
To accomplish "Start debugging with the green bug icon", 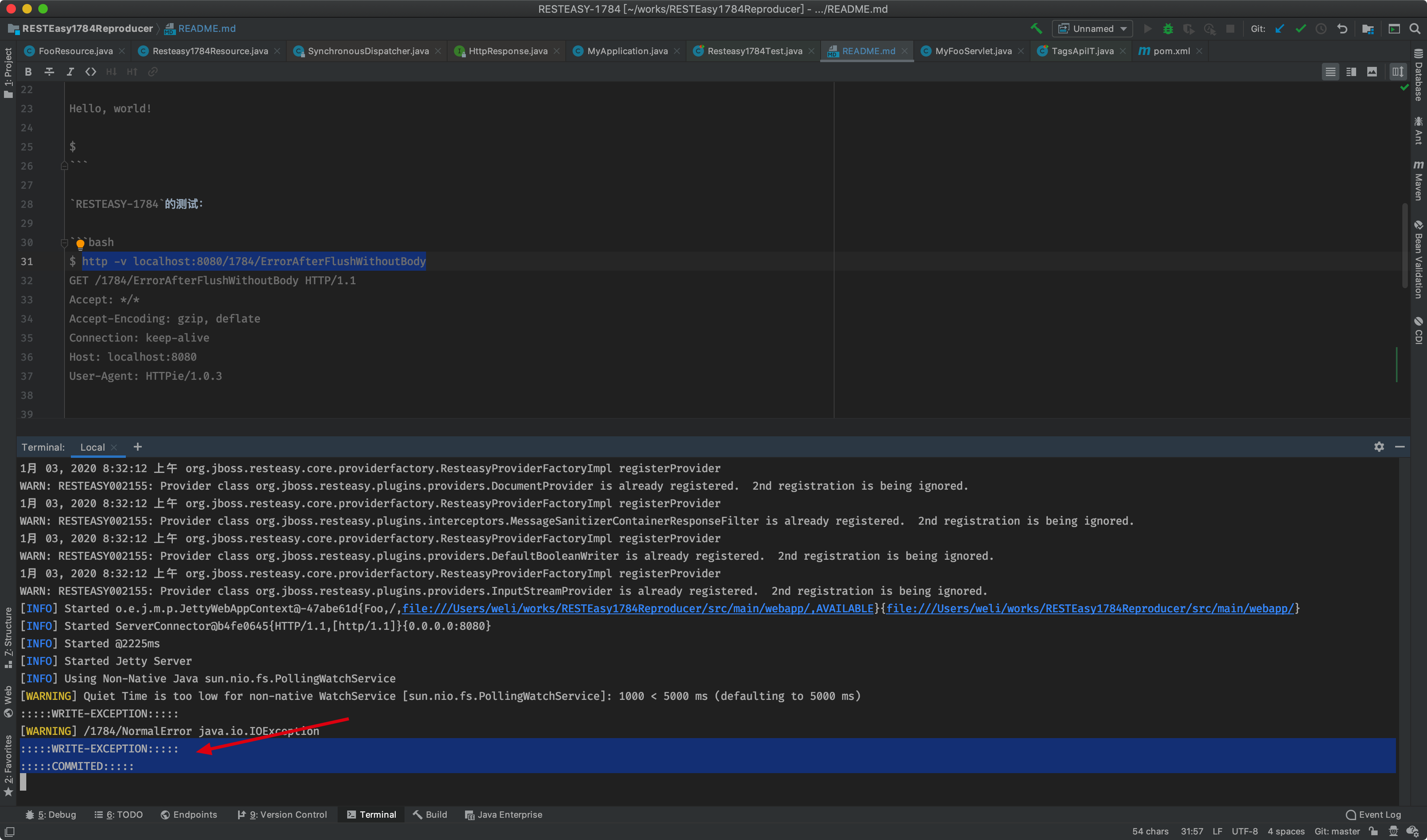I will click(x=1168, y=28).
